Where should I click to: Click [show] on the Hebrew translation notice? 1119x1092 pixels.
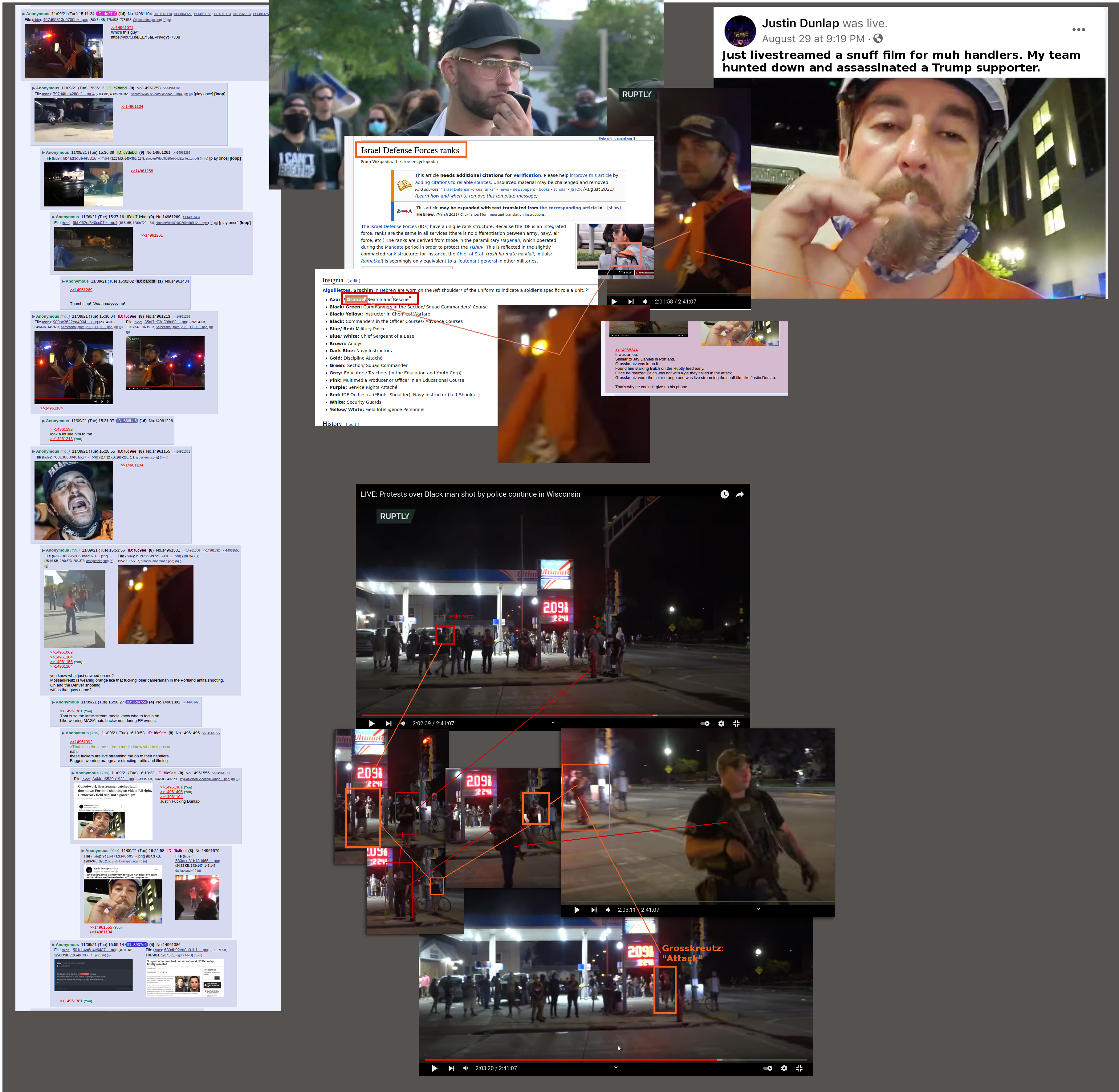[x=614, y=208]
